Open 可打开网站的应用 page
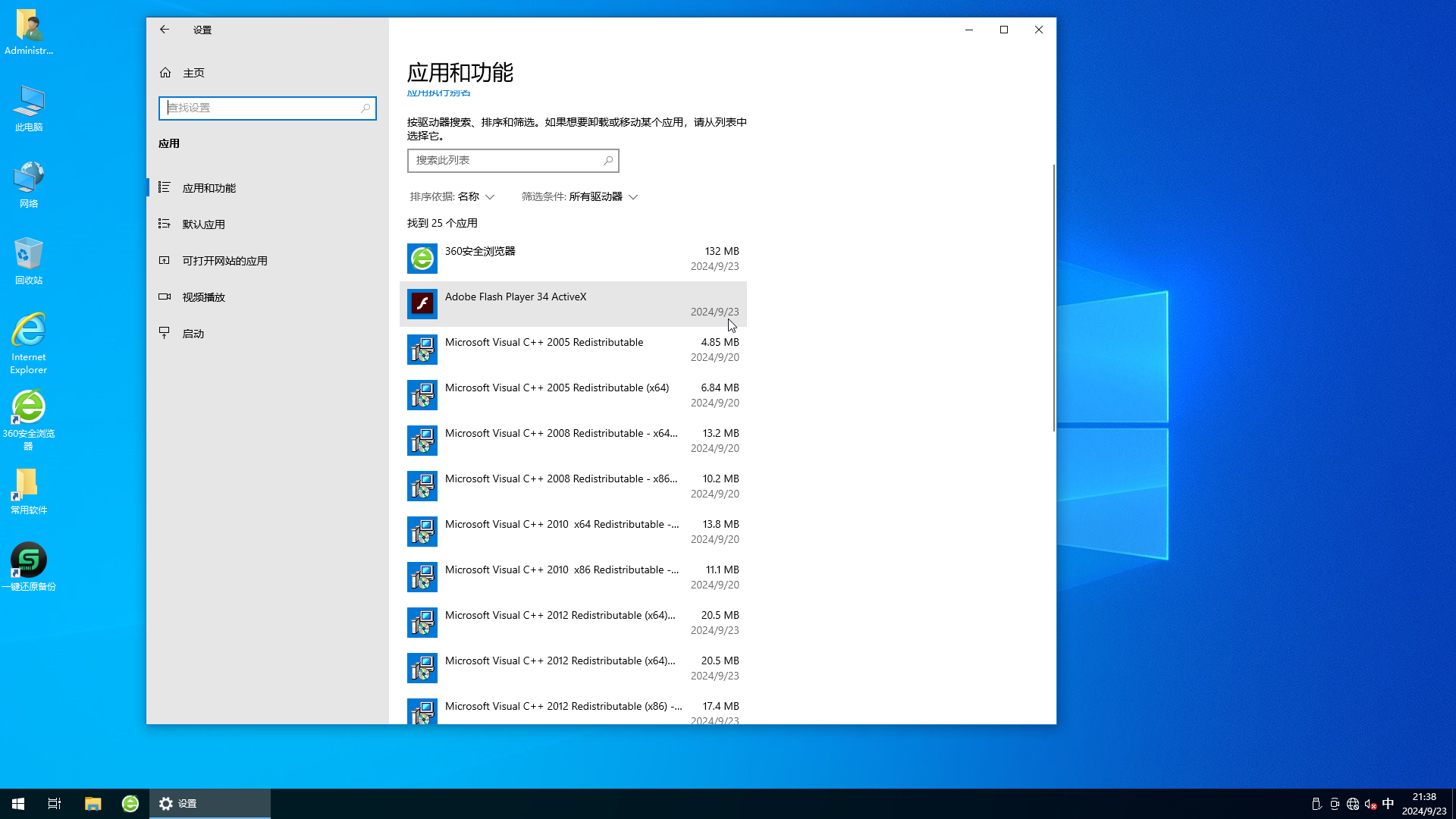Image resolution: width=1456 pixels, height=819 pixels. click(x=268, y=261)
